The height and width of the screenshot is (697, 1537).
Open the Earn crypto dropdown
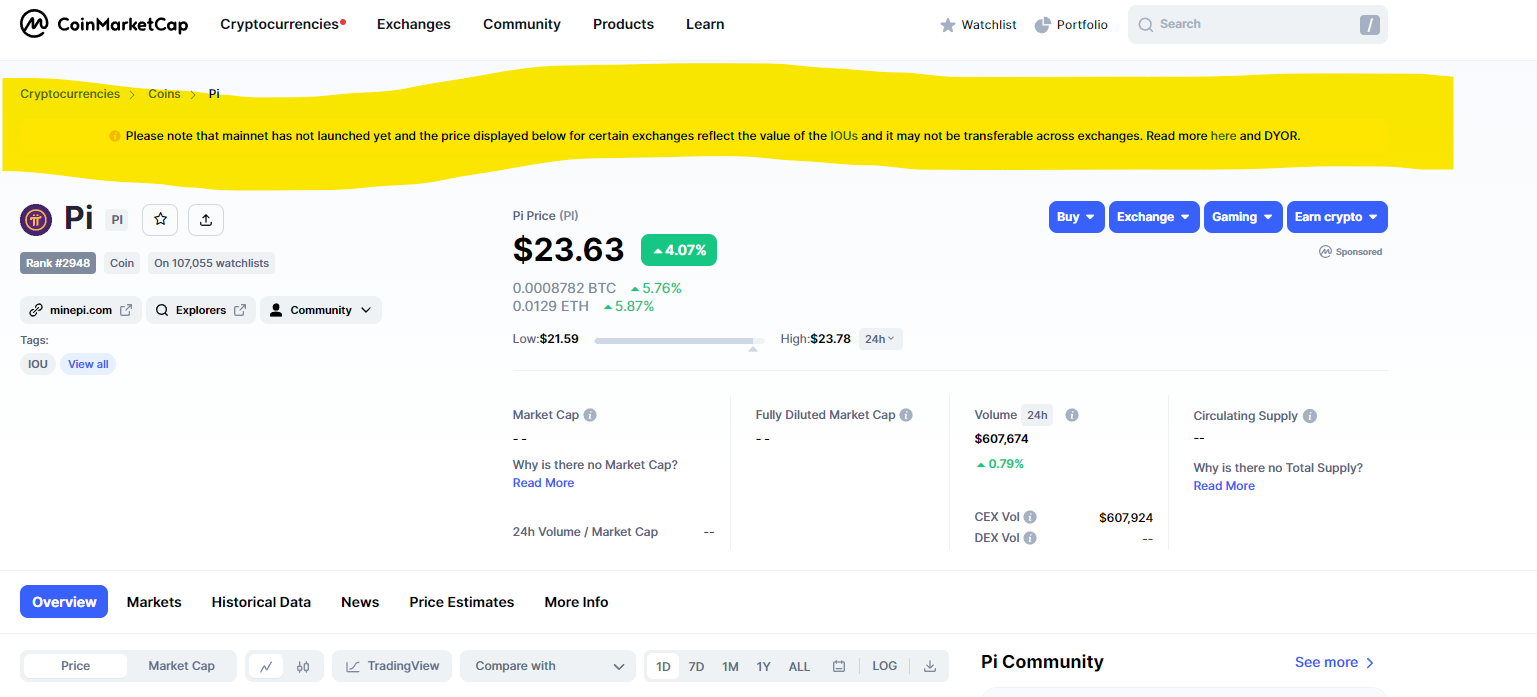point(1337,217)
